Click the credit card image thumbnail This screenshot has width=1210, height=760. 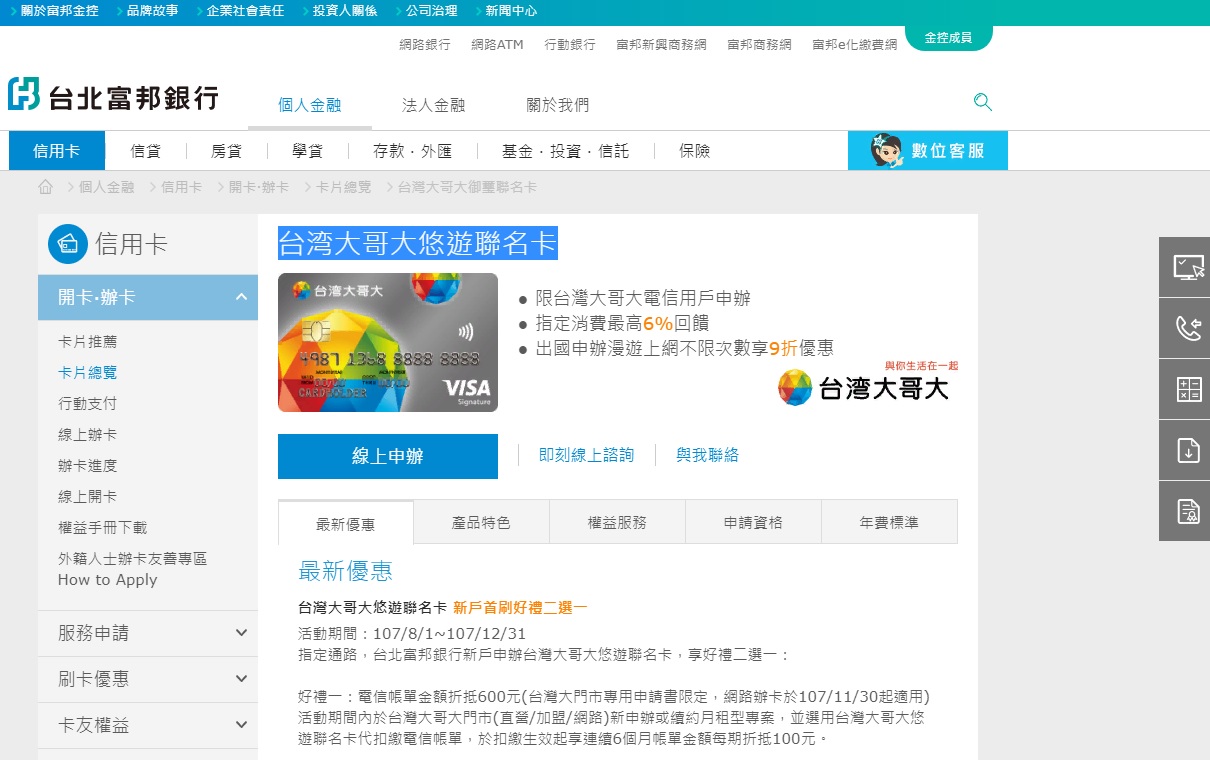[388, 342]
